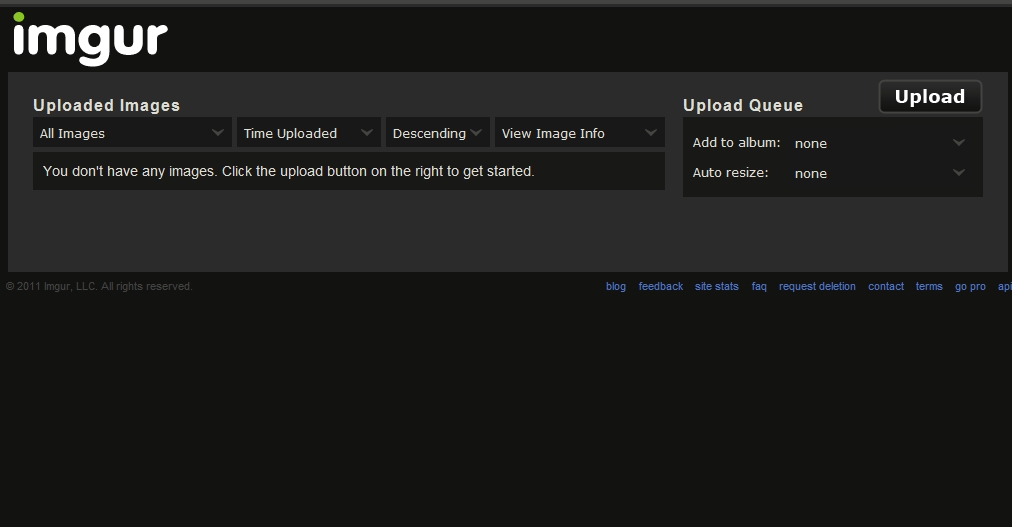
Task: Click the Upload button
Action: [930, 97]
